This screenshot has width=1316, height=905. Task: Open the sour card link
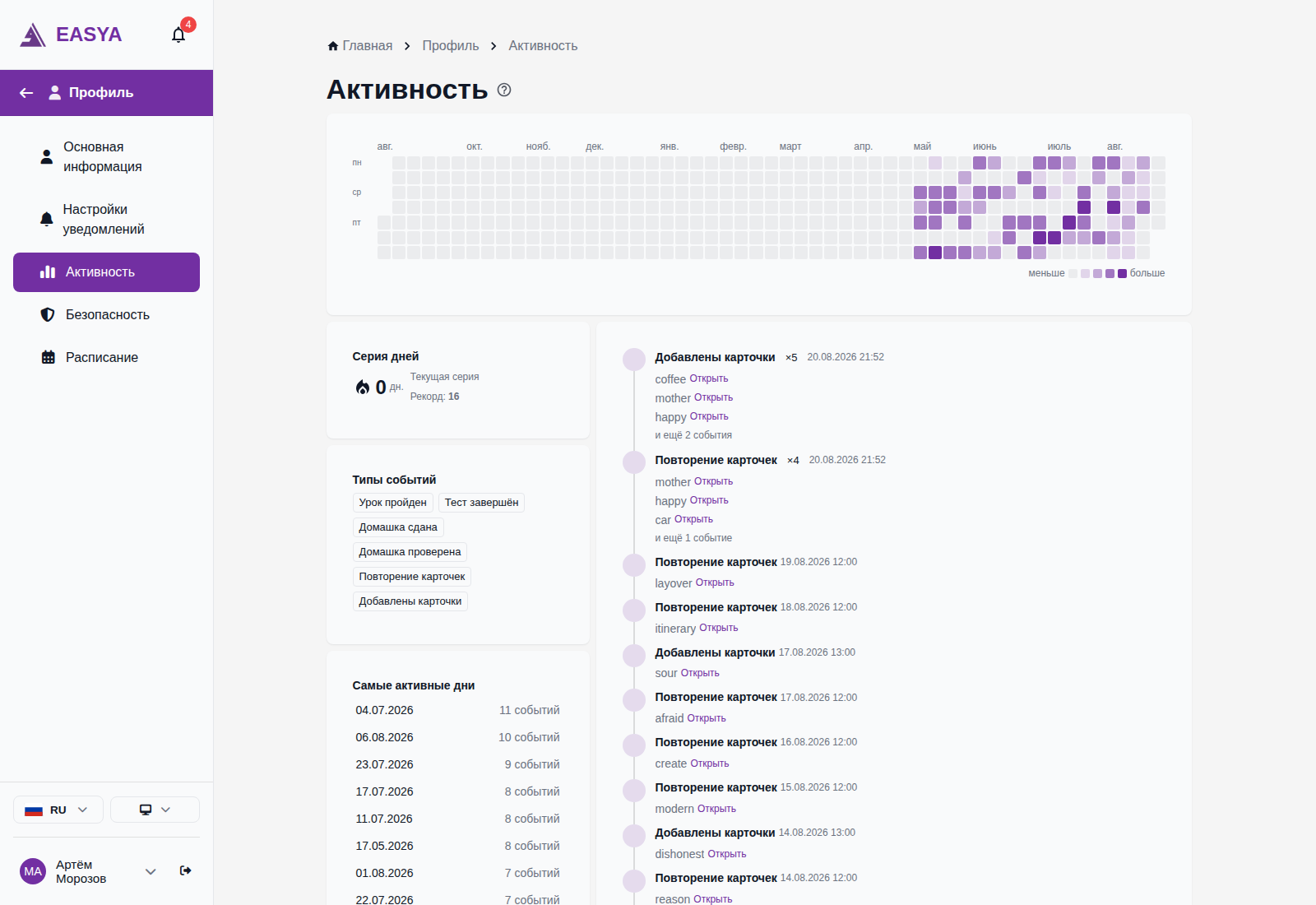tap(700, 673)
